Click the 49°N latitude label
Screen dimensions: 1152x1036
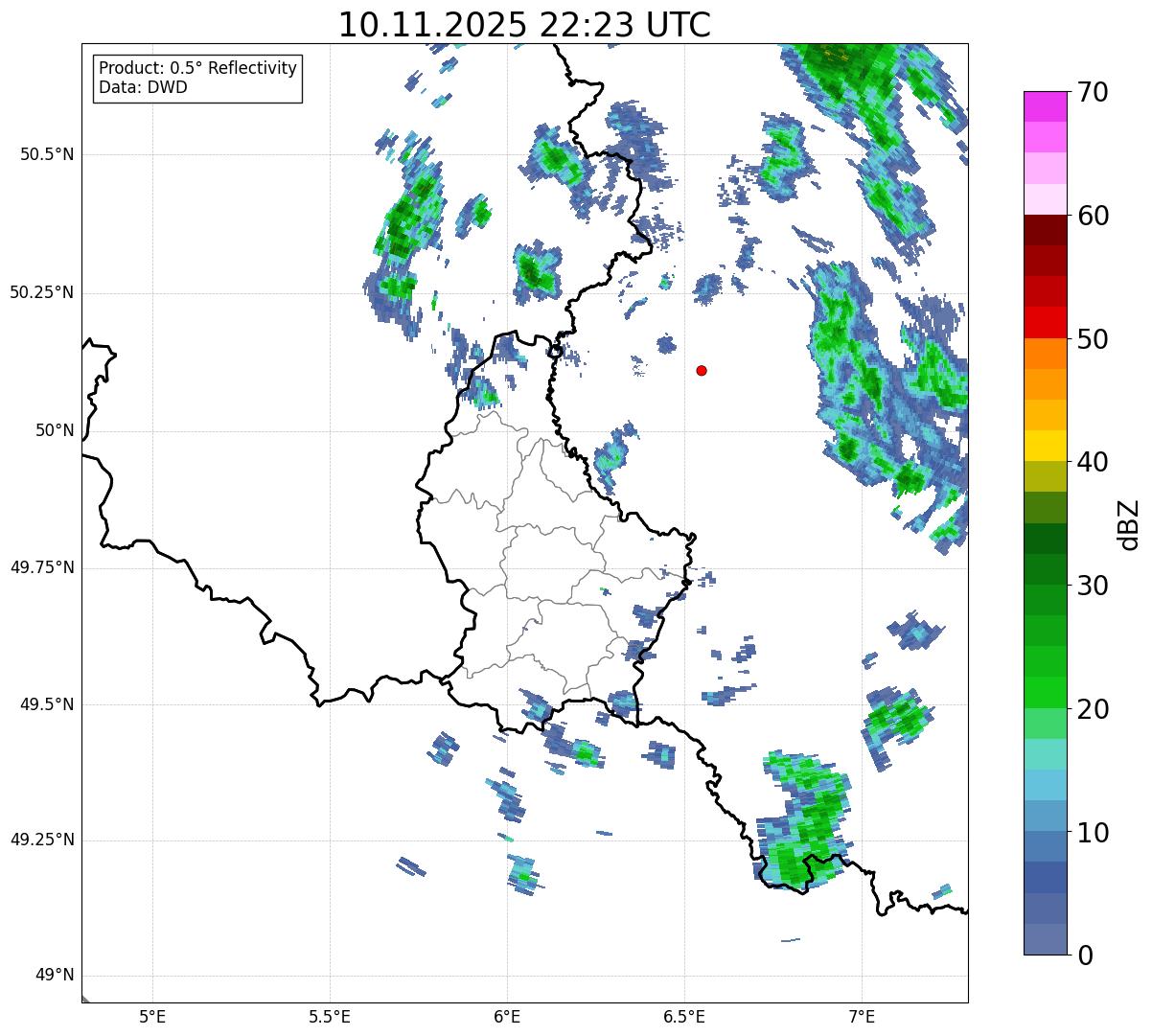[x=55, y=976]
